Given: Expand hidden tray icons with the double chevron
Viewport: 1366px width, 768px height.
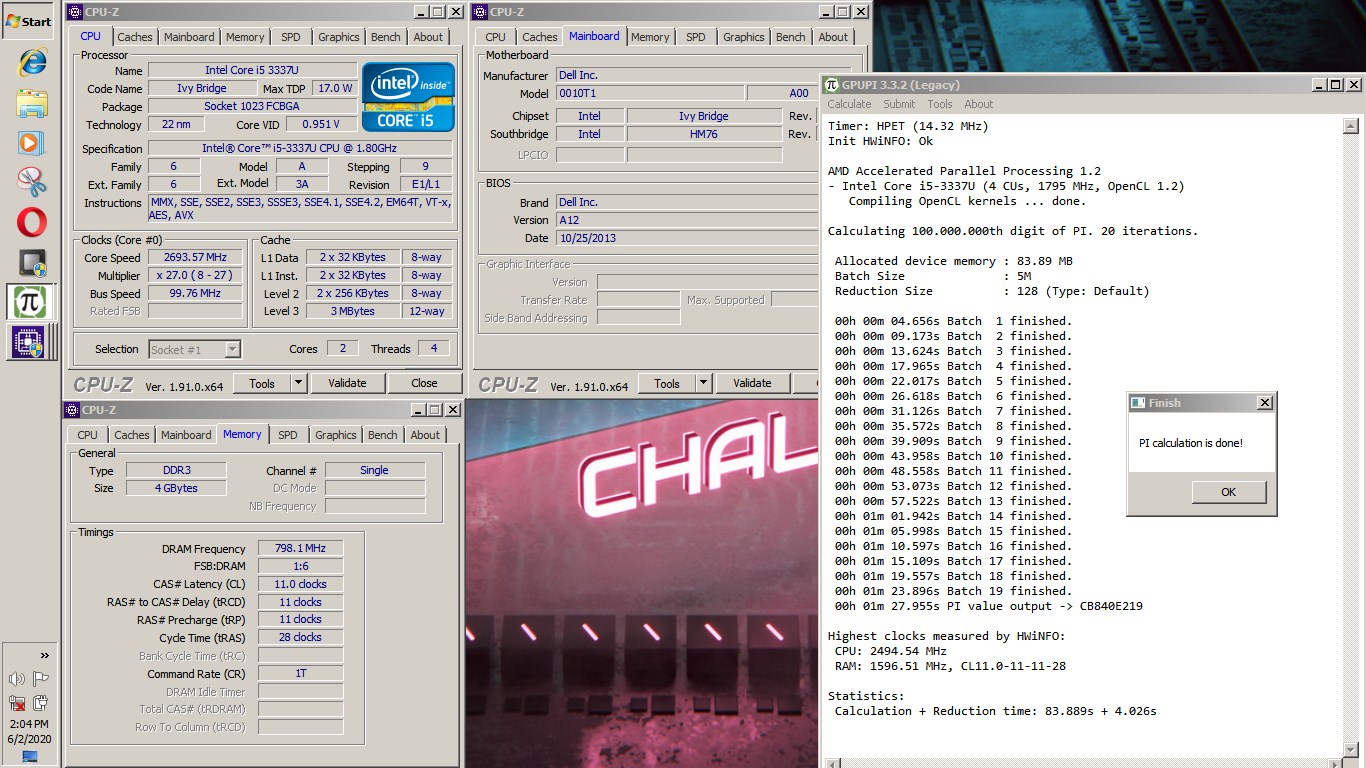Looking at the screenshot, I should click(x=44, y=656).
